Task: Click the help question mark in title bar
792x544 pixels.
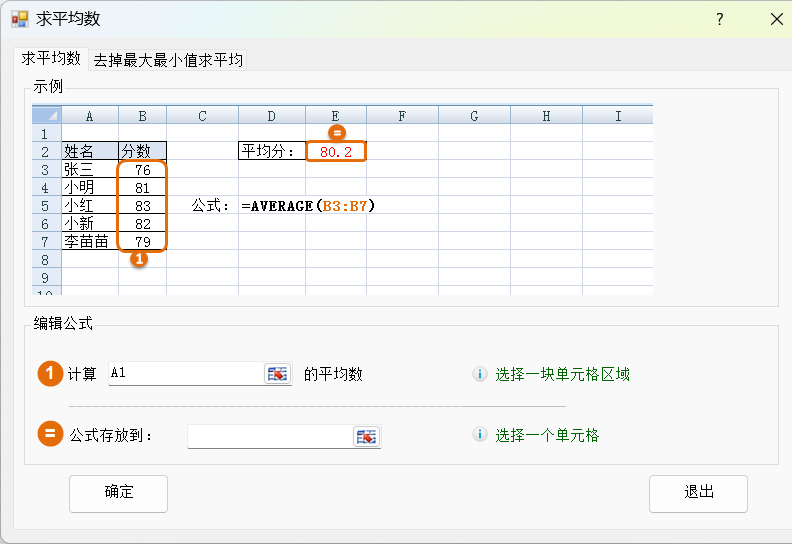Action: coord(719,20)
